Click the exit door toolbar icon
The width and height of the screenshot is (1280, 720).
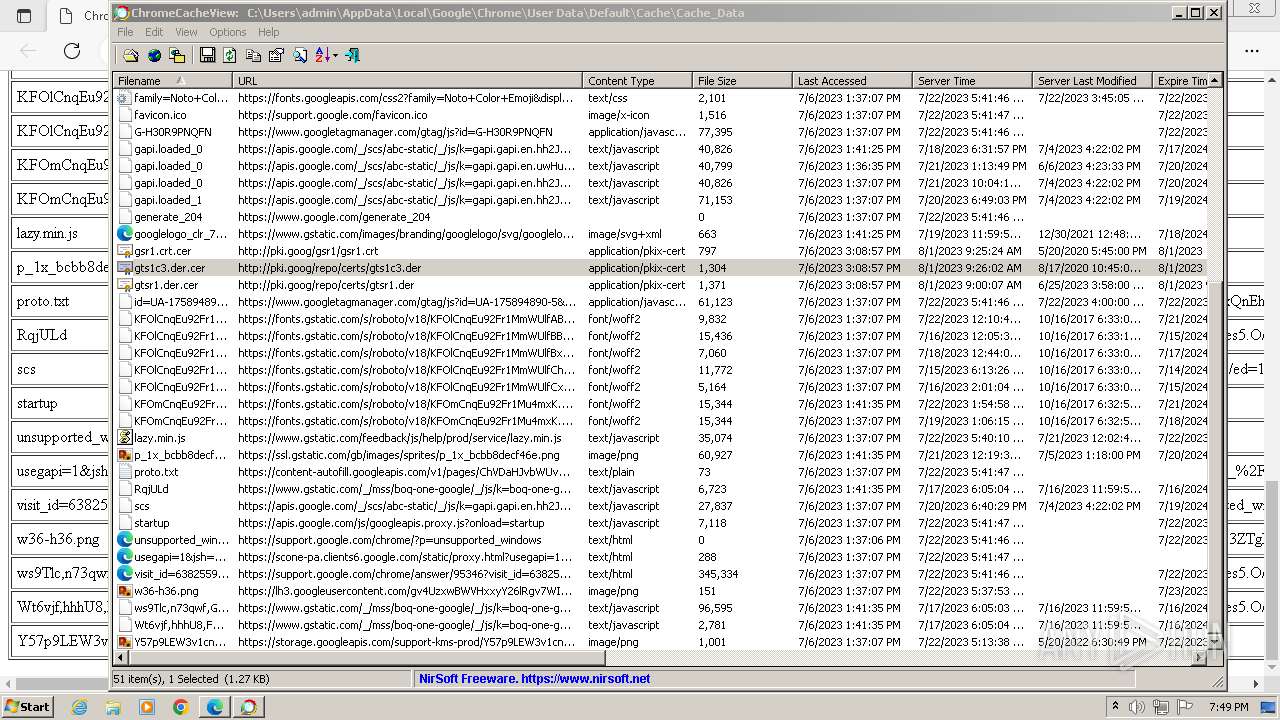click(352, 56)
